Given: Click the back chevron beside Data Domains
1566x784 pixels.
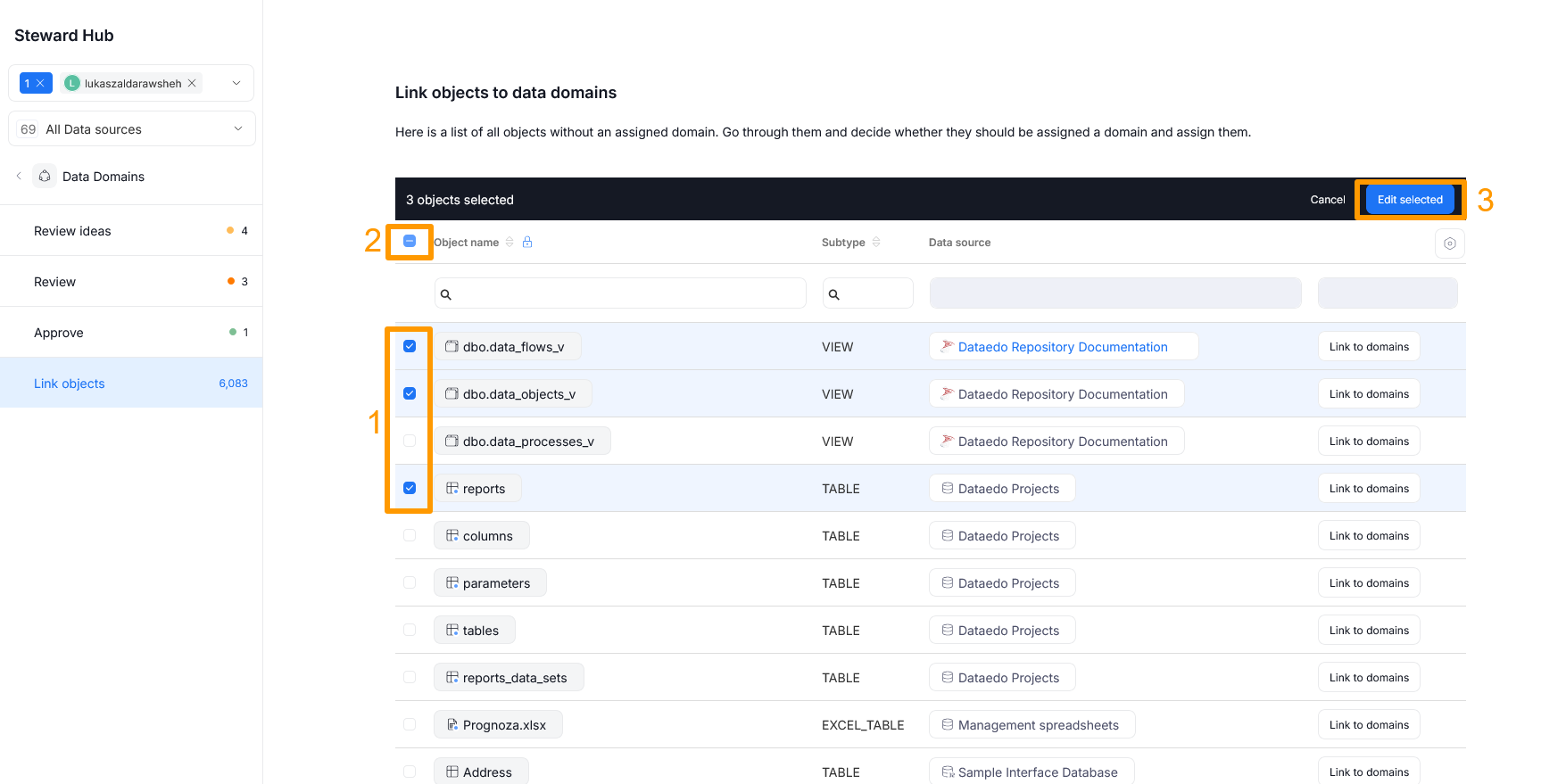Looking at the screenshot, I should tap(19, 177).
